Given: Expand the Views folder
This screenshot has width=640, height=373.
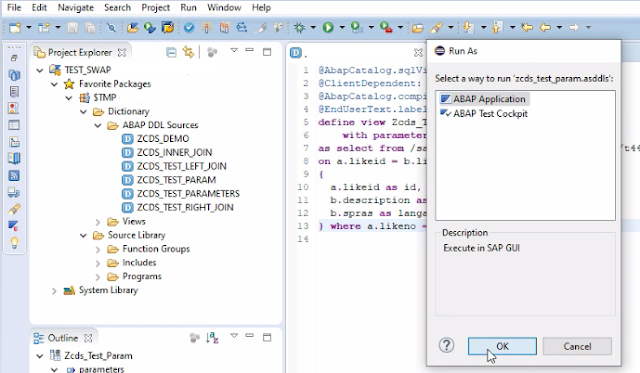Looking at the screenshot, I should pyautogui.click(x=98, y=222).
